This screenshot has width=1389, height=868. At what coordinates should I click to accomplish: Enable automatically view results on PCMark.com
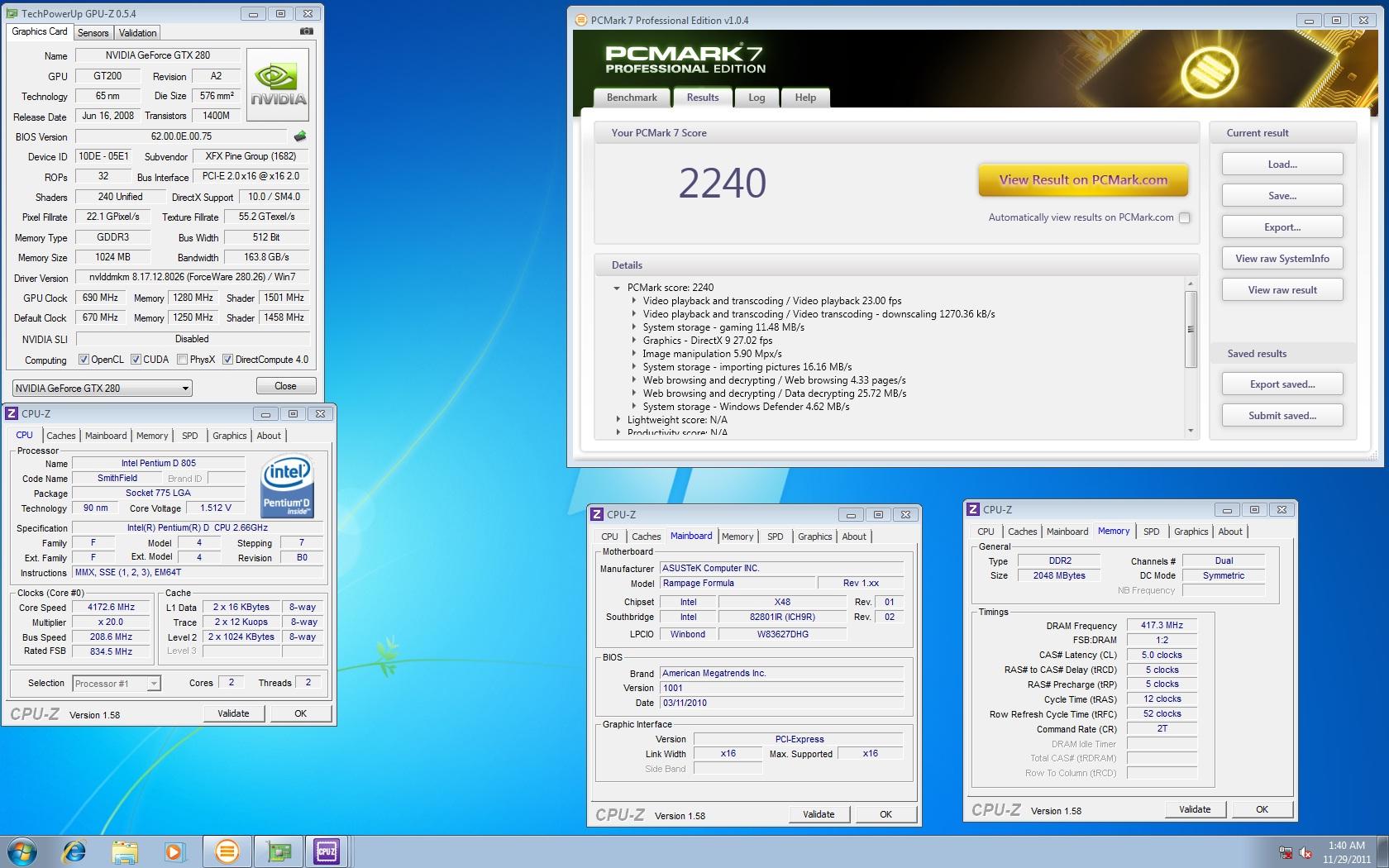[x=1184, y=217]
